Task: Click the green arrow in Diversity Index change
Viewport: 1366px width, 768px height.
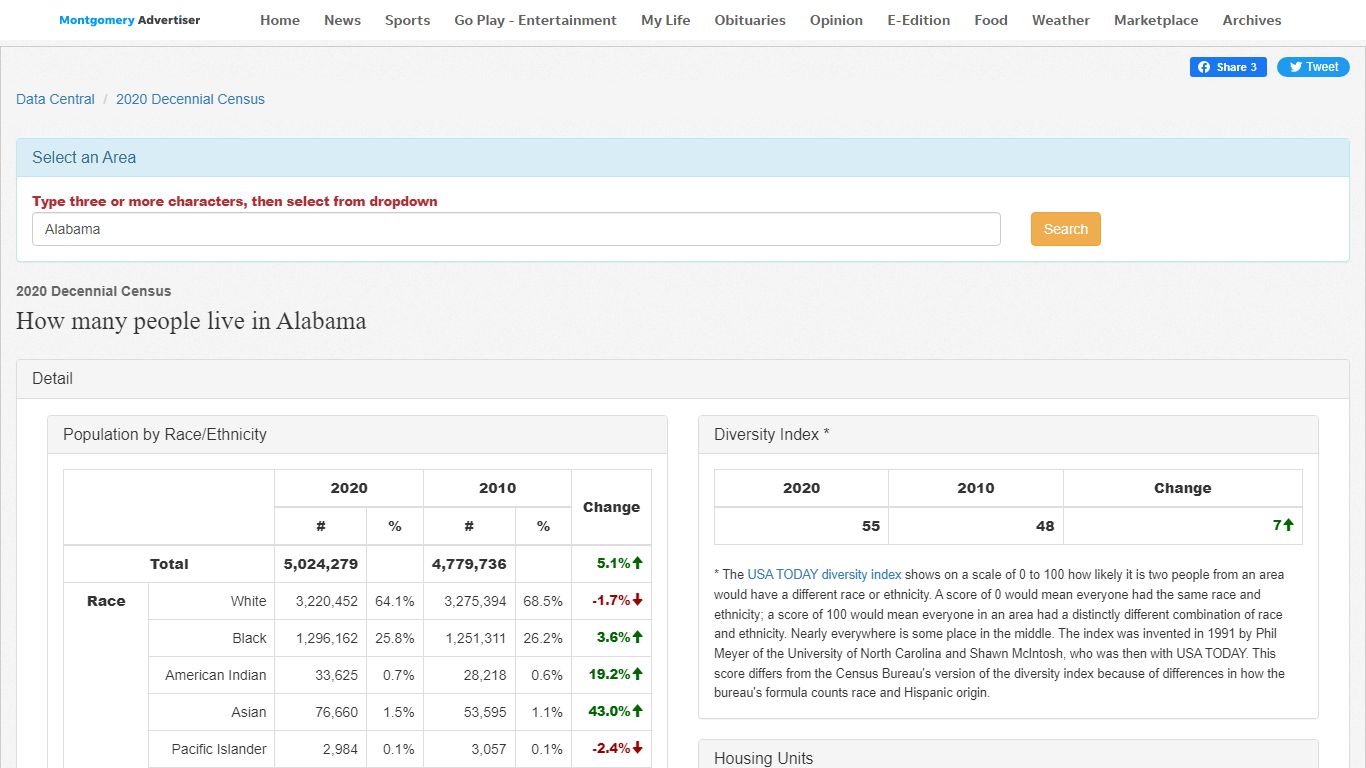Action: click(1289, 525)
